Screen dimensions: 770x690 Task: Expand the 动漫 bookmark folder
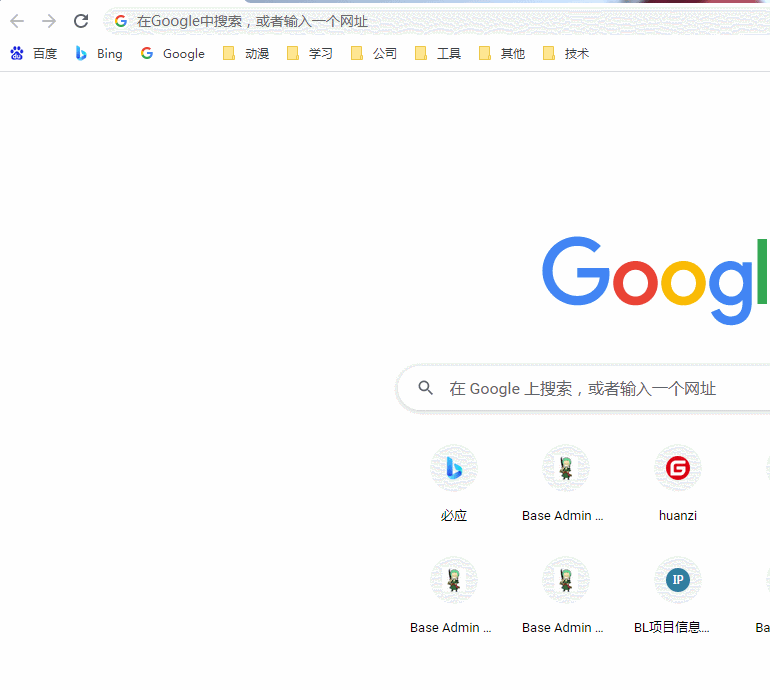[x=246, y=54]
